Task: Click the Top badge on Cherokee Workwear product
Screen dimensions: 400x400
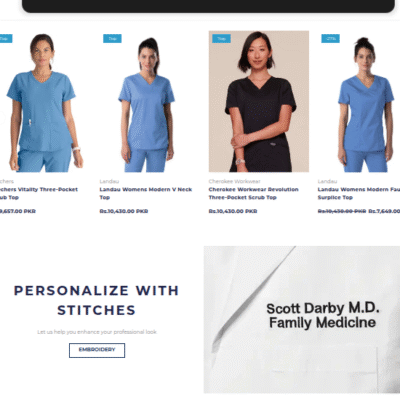Action: click(x=221, y=39)
